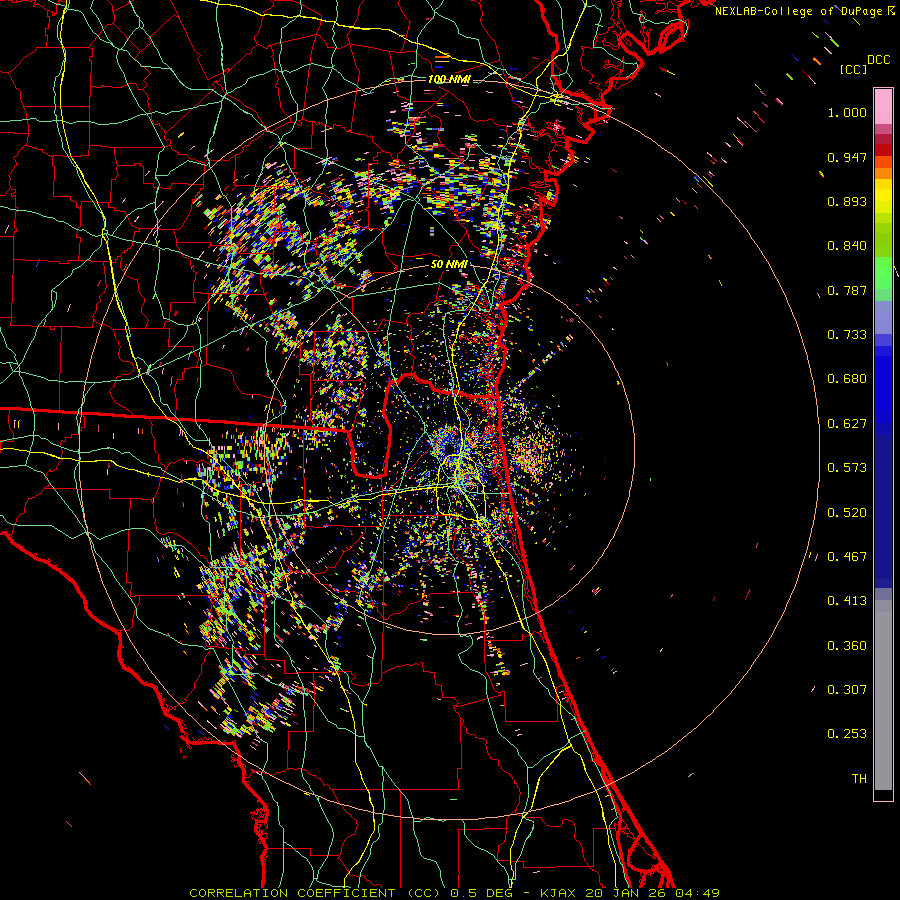This screenshot has width=900, height=900.
Task: Click the 50 NMI range ring label
Action: click(449, 264)
